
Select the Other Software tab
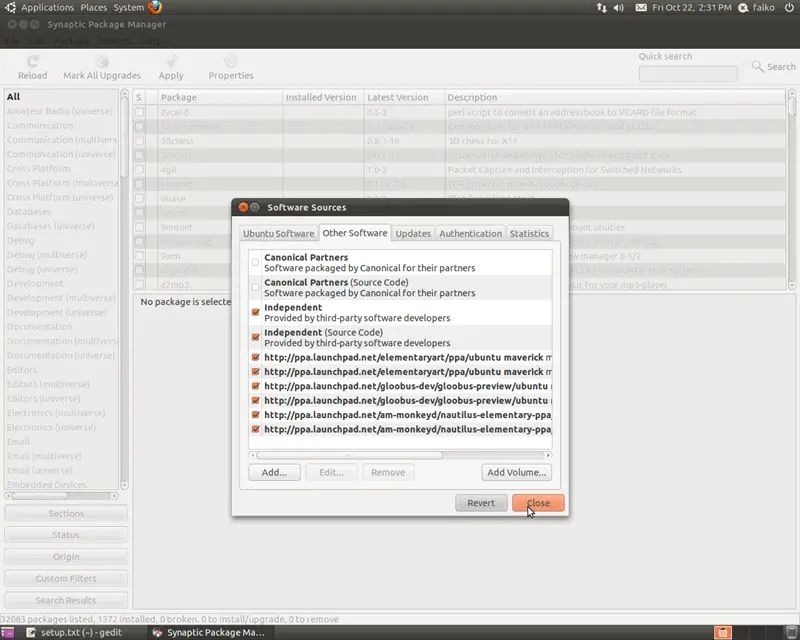coord(355,233)
